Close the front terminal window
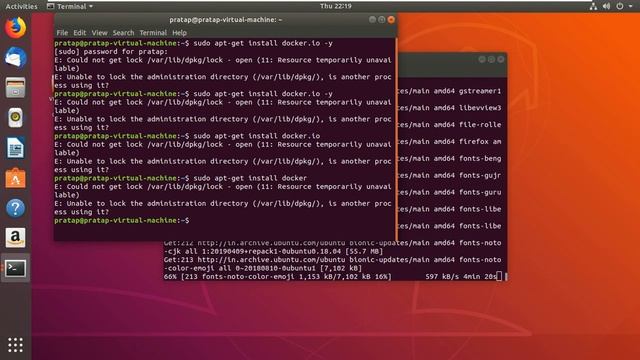640x360 pixels. coord(391,20)
